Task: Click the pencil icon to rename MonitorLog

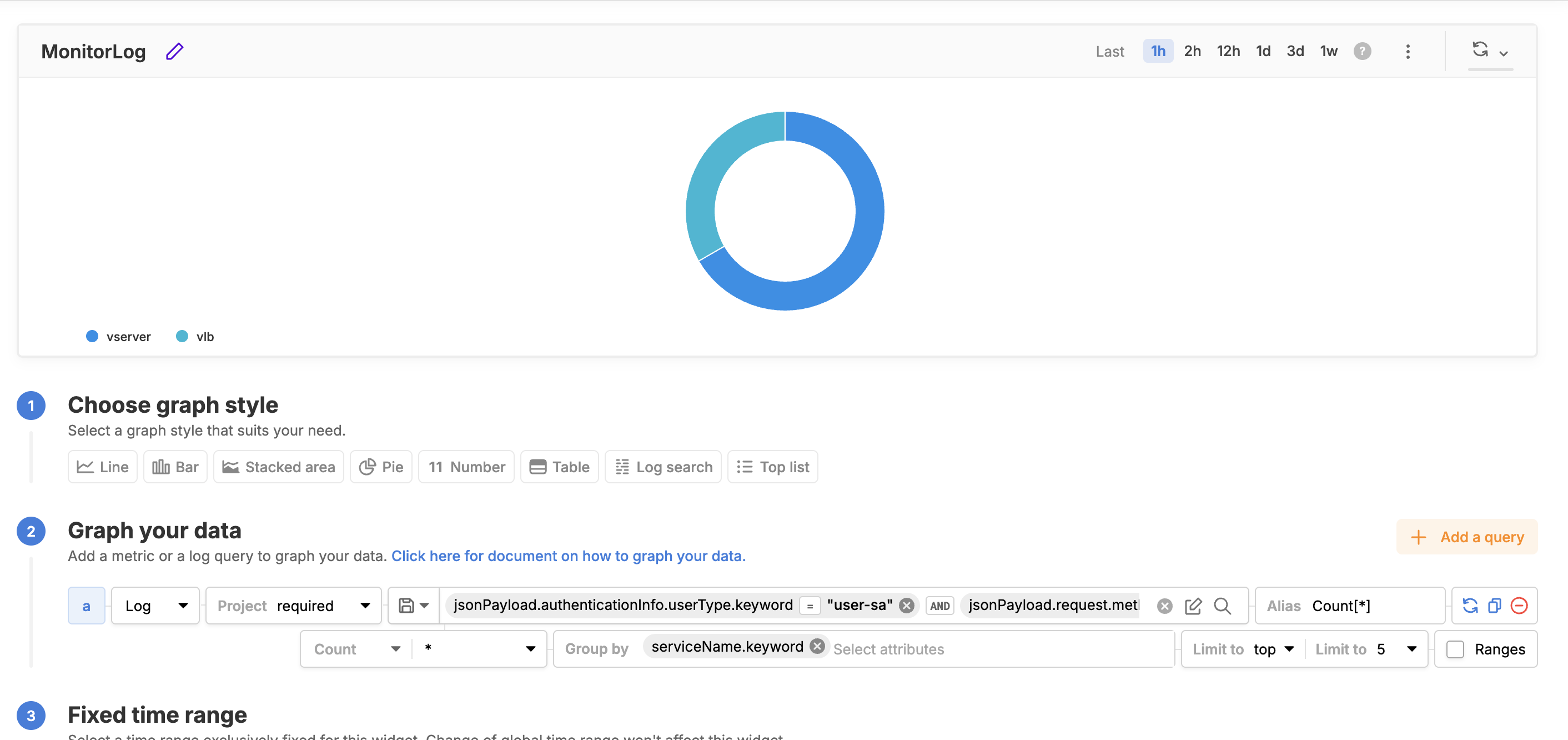Action: pos(174,51)
